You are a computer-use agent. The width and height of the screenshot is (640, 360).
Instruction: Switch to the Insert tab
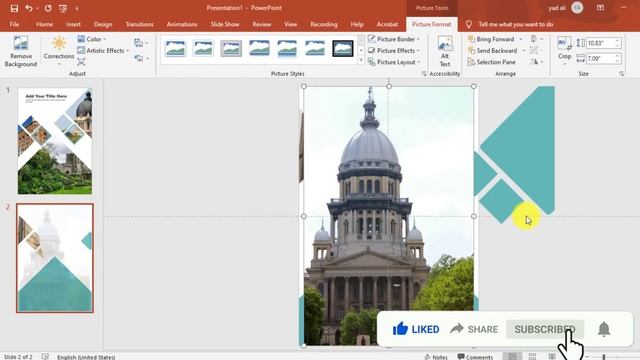(x=73, y=24)
